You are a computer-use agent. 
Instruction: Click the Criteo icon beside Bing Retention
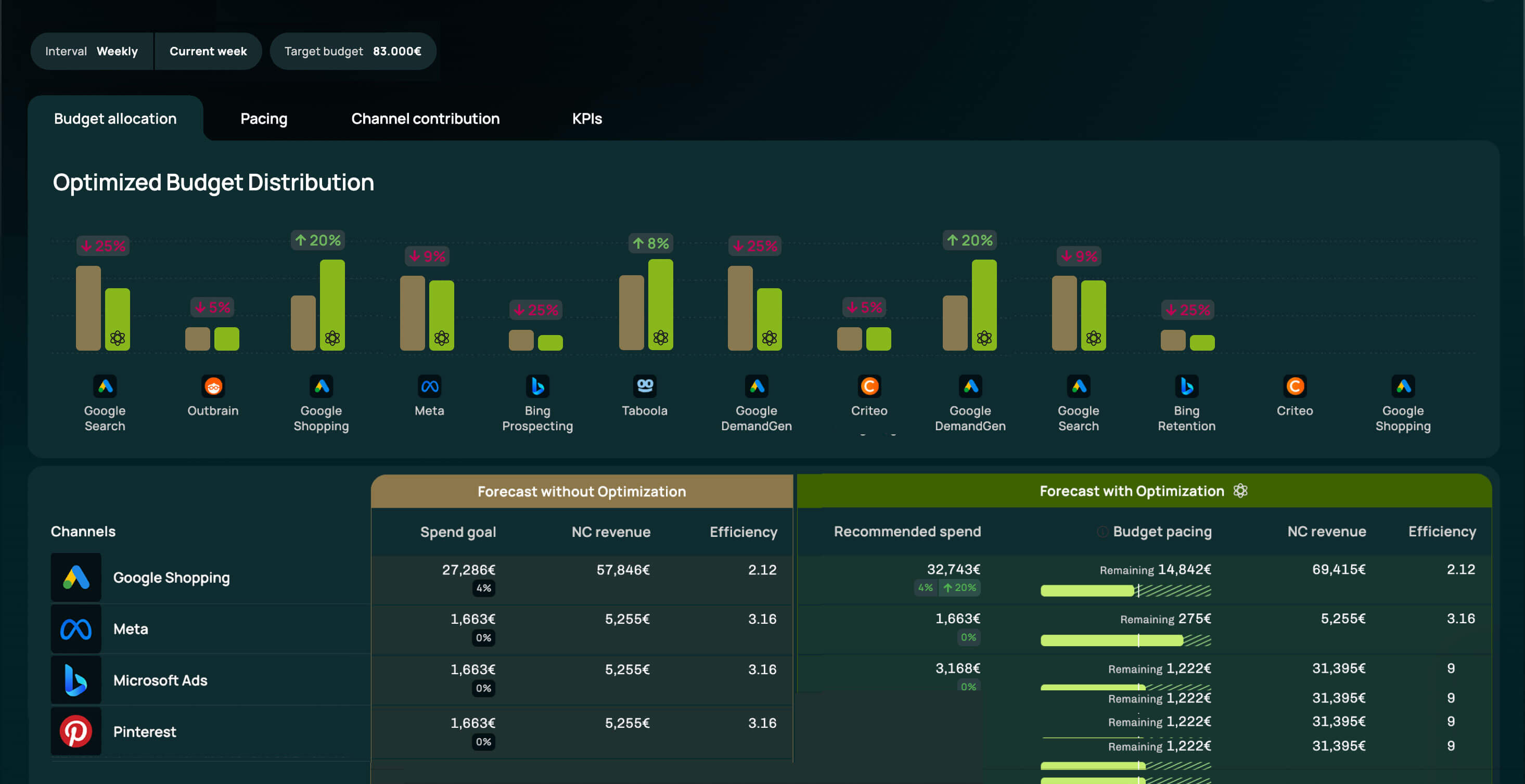1295,386
